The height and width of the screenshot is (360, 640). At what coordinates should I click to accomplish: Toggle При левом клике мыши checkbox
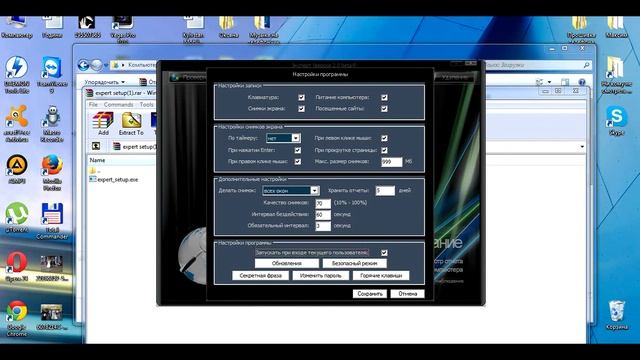pyautogui.click(x=384, y=138)
